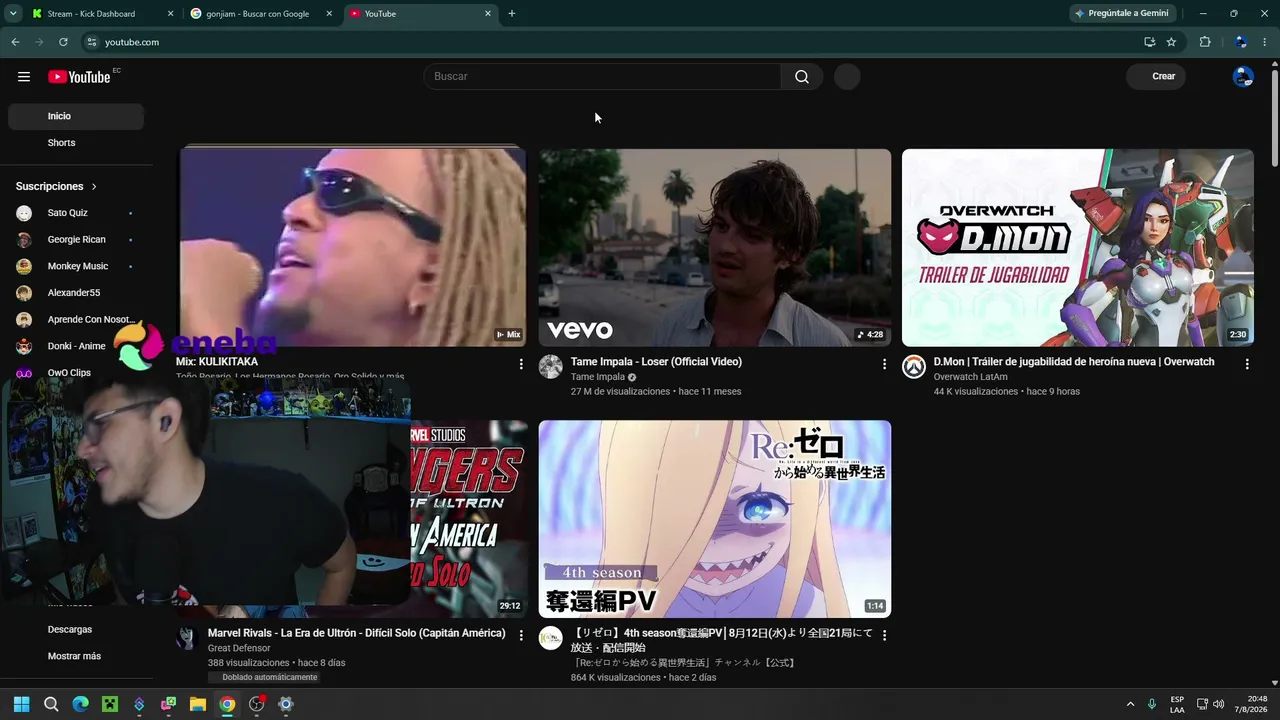
Task: Close the Stream - Kick Dashboard tab
Action: point(170,14)
